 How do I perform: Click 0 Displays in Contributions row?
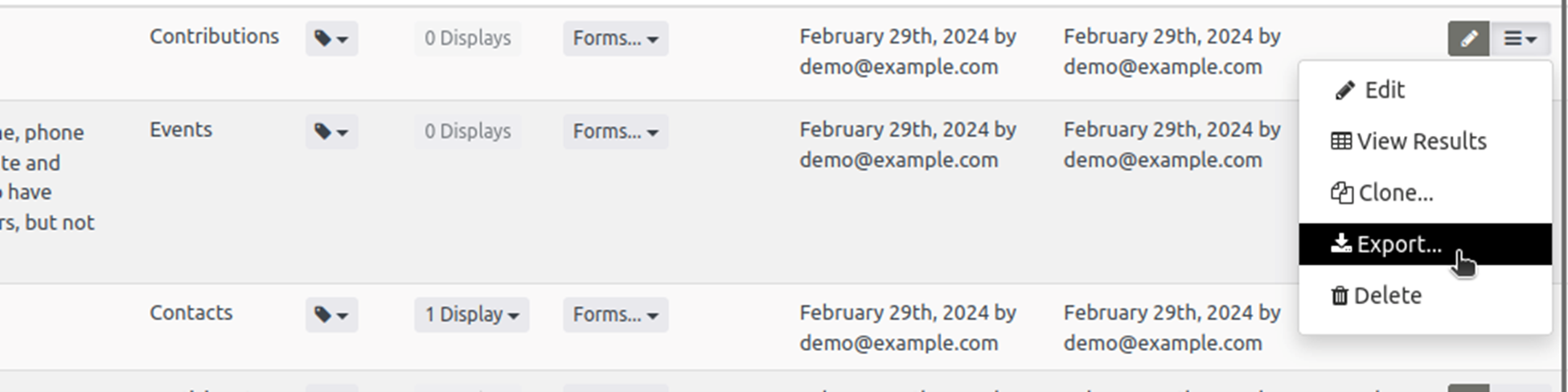click(x=467, y=39)
